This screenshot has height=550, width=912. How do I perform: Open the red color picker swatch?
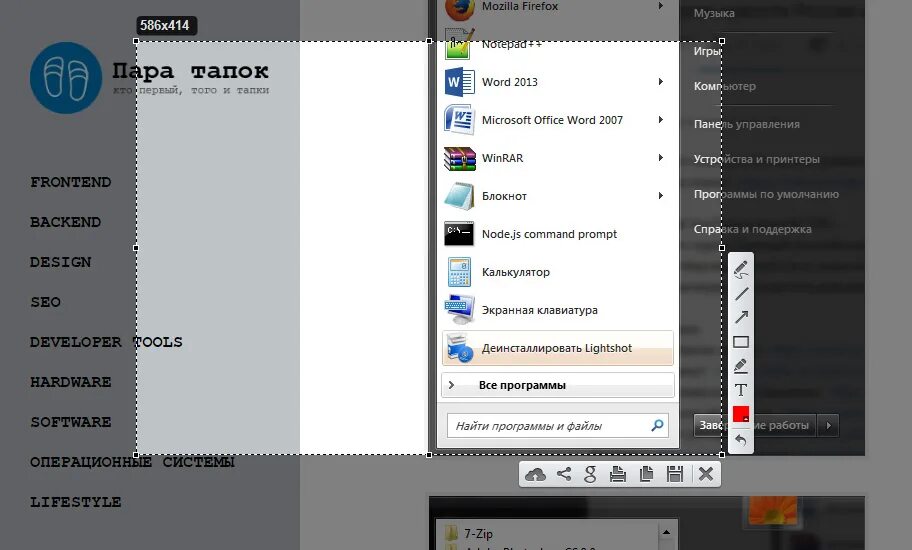click(741, 414)
